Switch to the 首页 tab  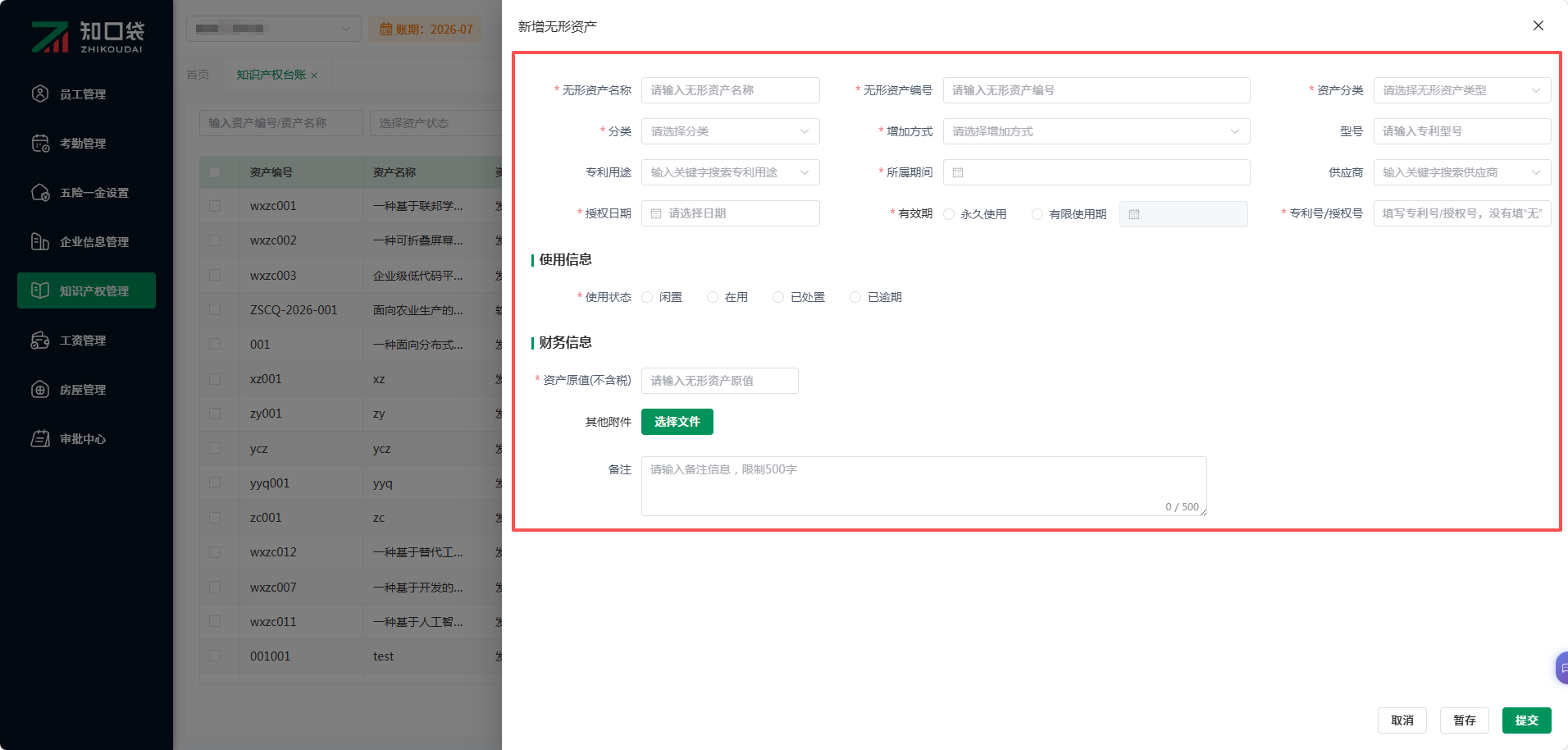[x=198, y=75]
